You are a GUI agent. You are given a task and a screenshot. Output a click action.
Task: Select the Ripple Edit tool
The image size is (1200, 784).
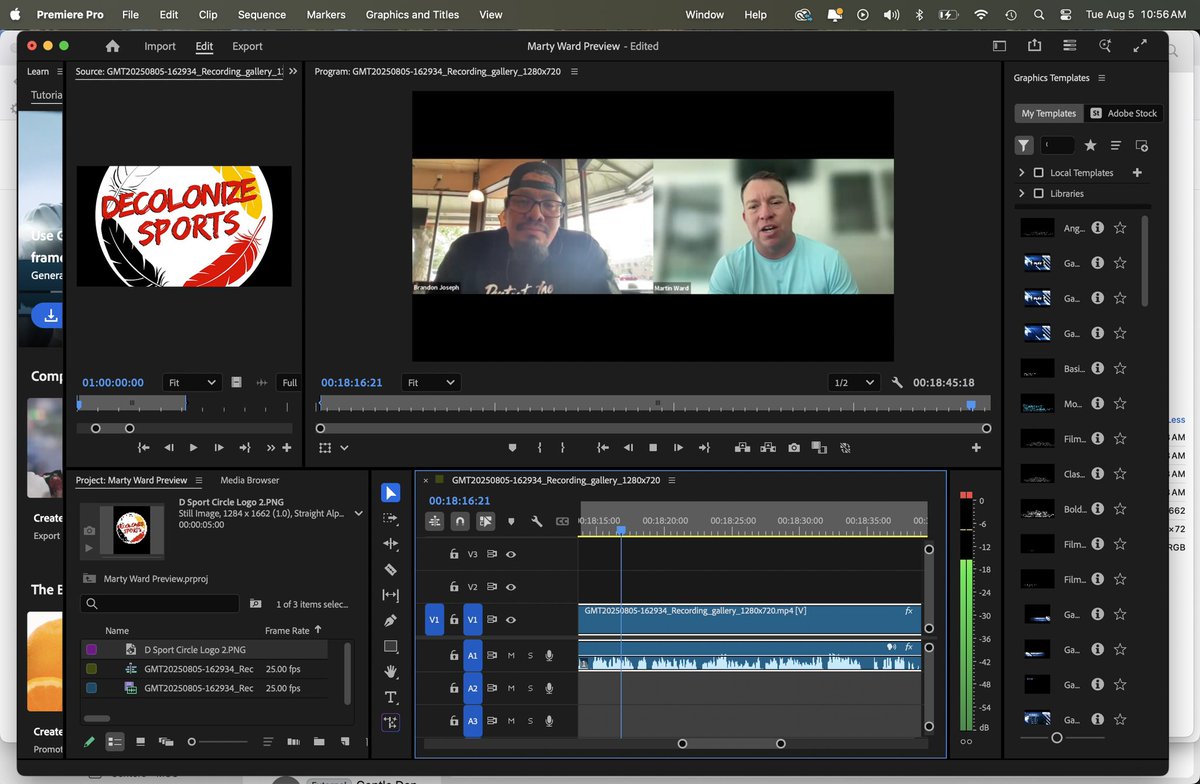(391, 543)
